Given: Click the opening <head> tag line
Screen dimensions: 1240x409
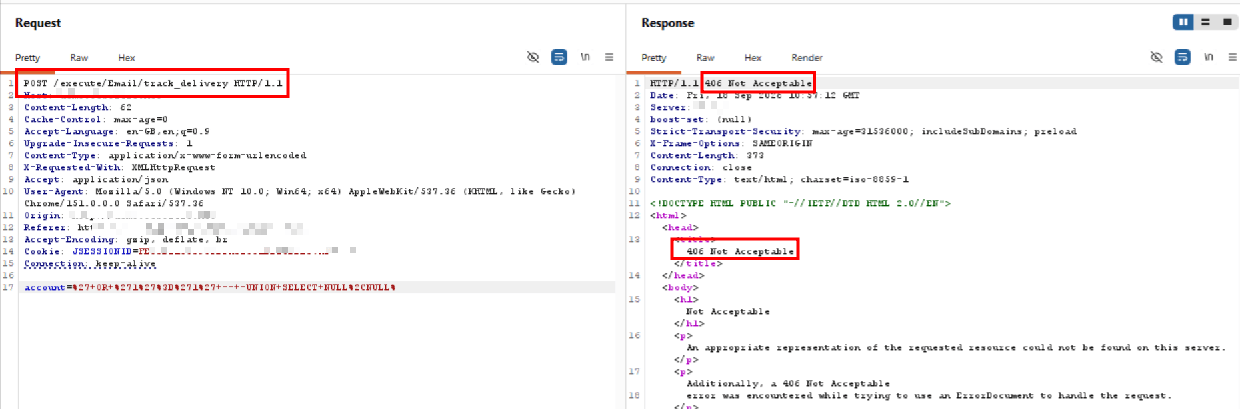Looking at the screenshot, I should coord(680,227).
